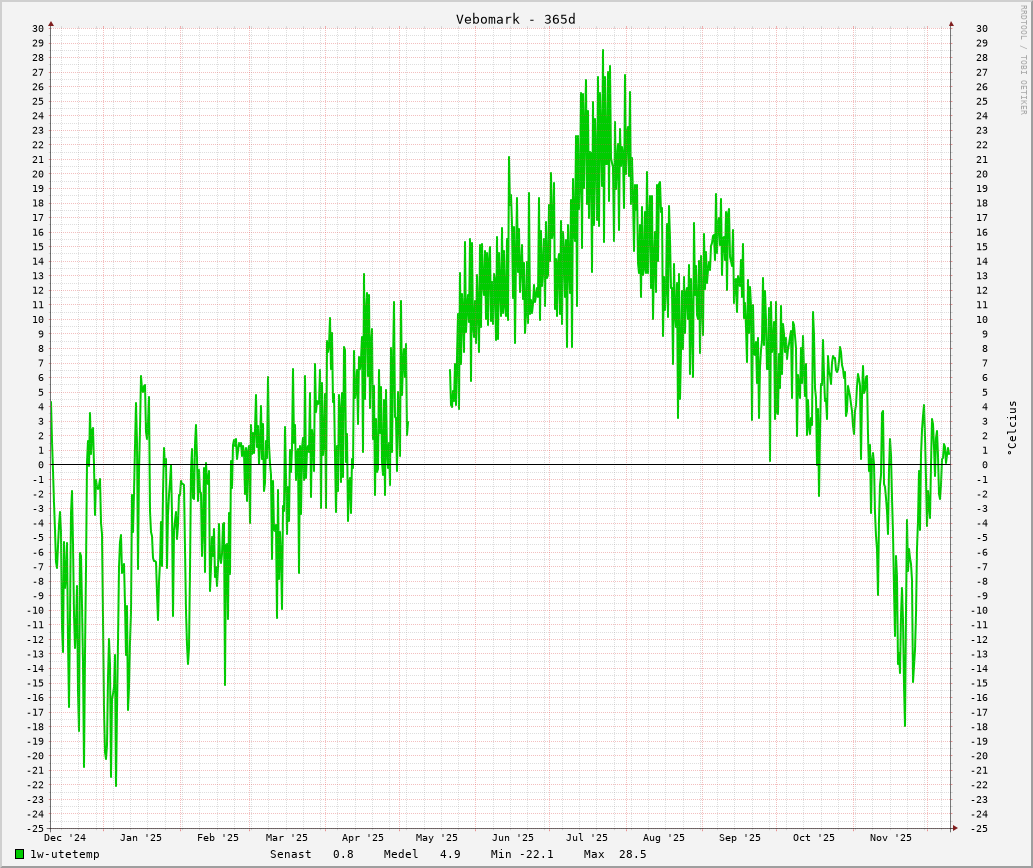Click the 1w-utetemp legend label
This screenshot has height=868, width=1033.
[65, 854]
